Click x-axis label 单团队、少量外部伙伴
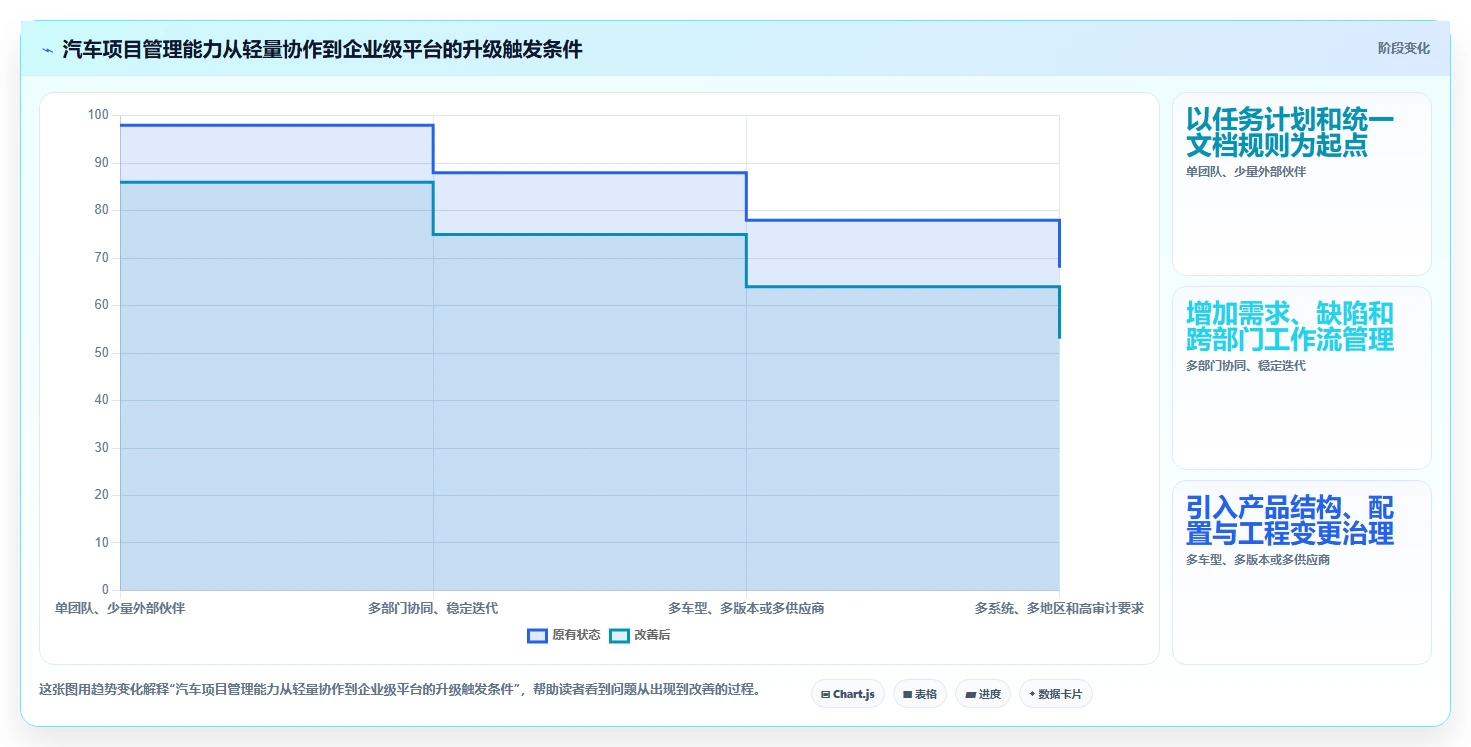 [x=120, y=608]
